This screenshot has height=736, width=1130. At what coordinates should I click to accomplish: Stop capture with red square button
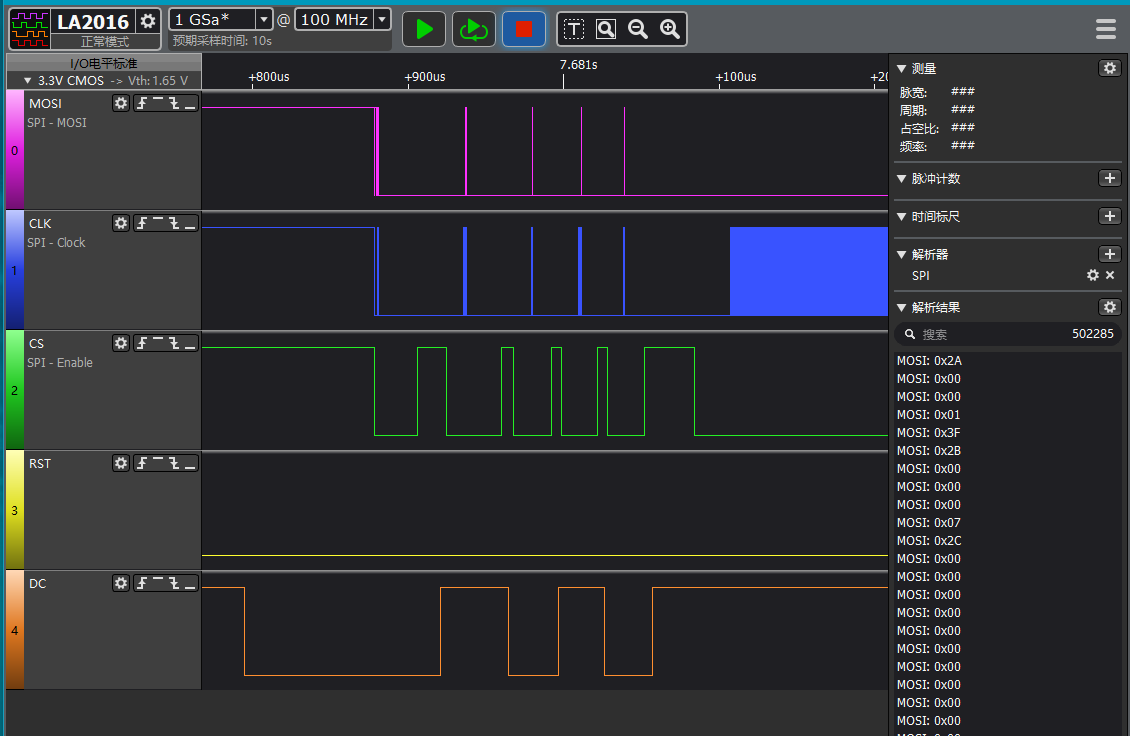coord(523,29)
